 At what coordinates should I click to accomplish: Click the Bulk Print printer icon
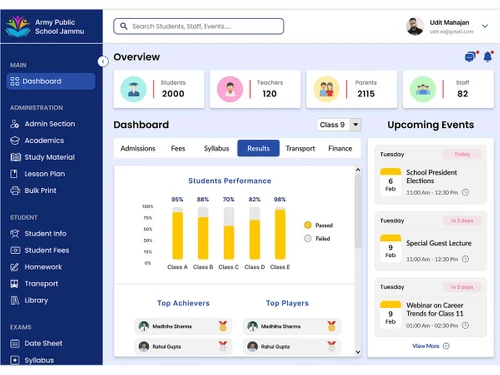coord(15,191)
